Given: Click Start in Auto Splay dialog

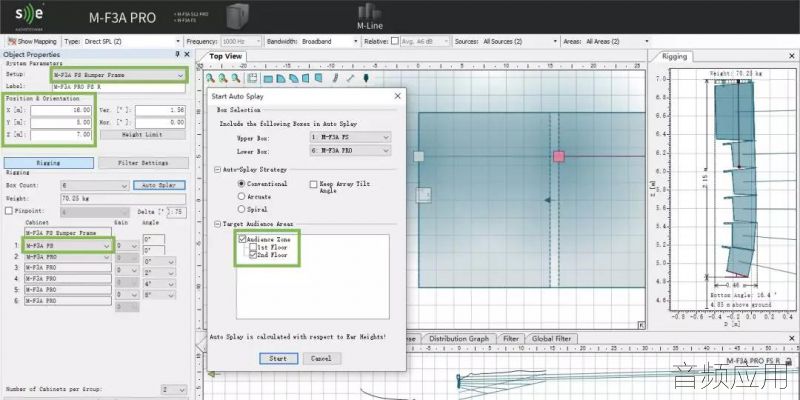Looking at the screenshot, I should tap(279, 359).
